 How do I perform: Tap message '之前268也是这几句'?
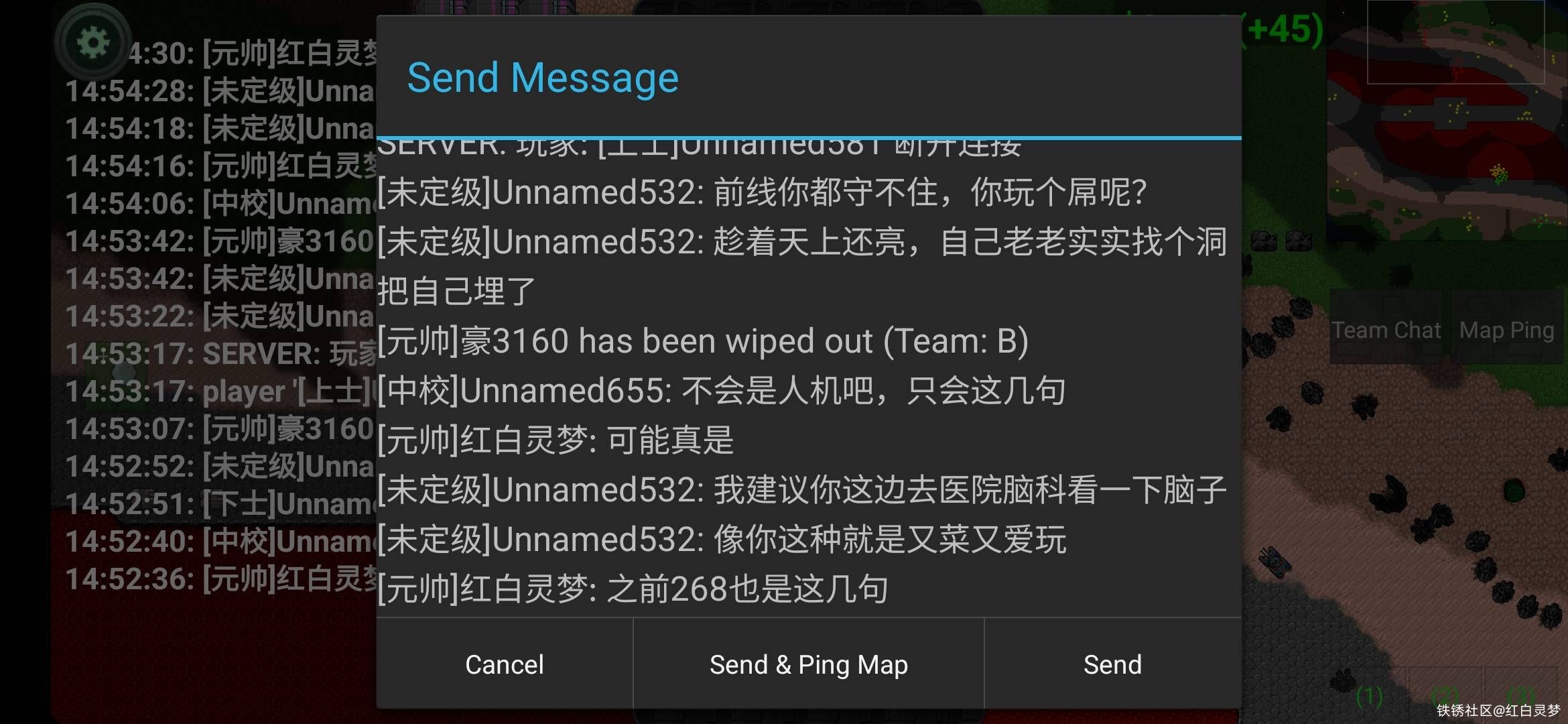[x=633, y=589]
